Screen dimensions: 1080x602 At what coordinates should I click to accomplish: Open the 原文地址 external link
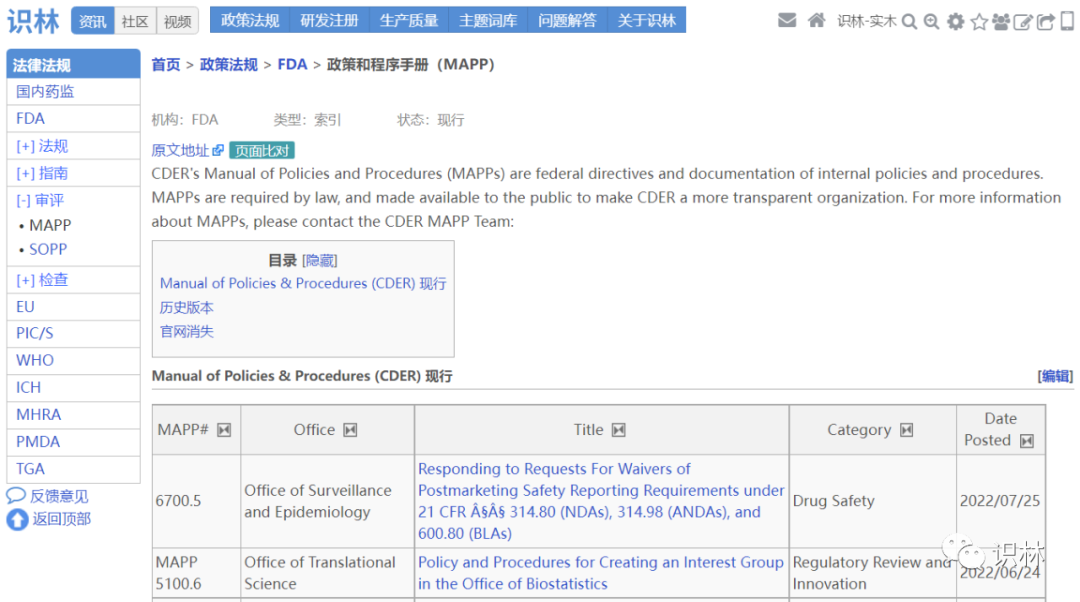(187, 150)
